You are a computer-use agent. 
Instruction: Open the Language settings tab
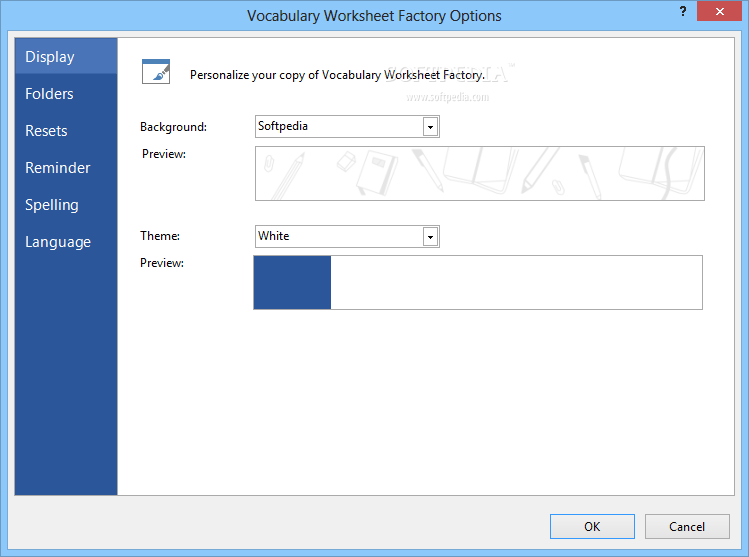pyautogui.click(x=66, y=242)
